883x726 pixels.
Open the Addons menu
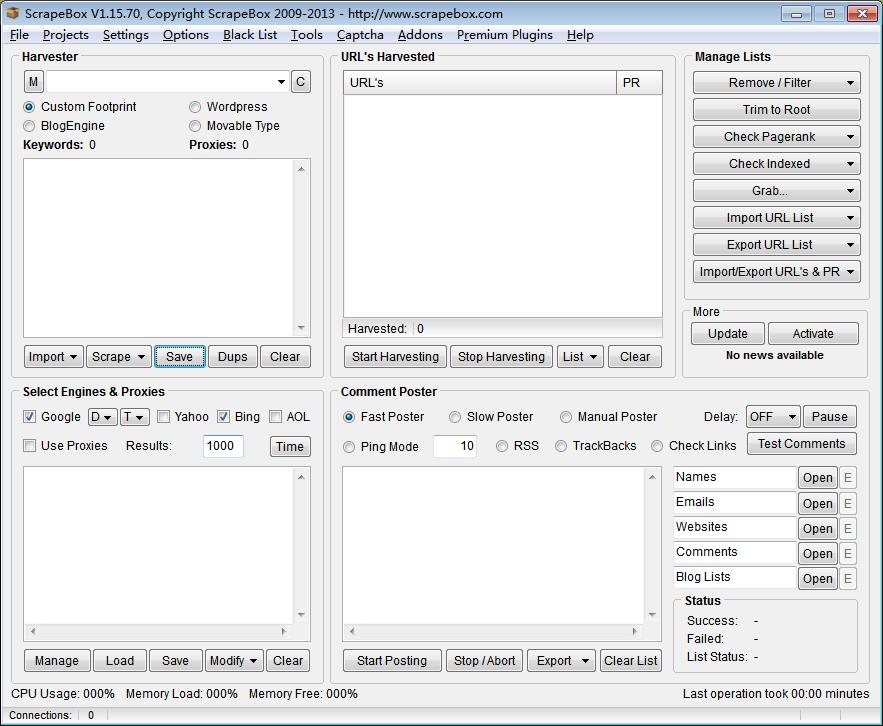420,35
